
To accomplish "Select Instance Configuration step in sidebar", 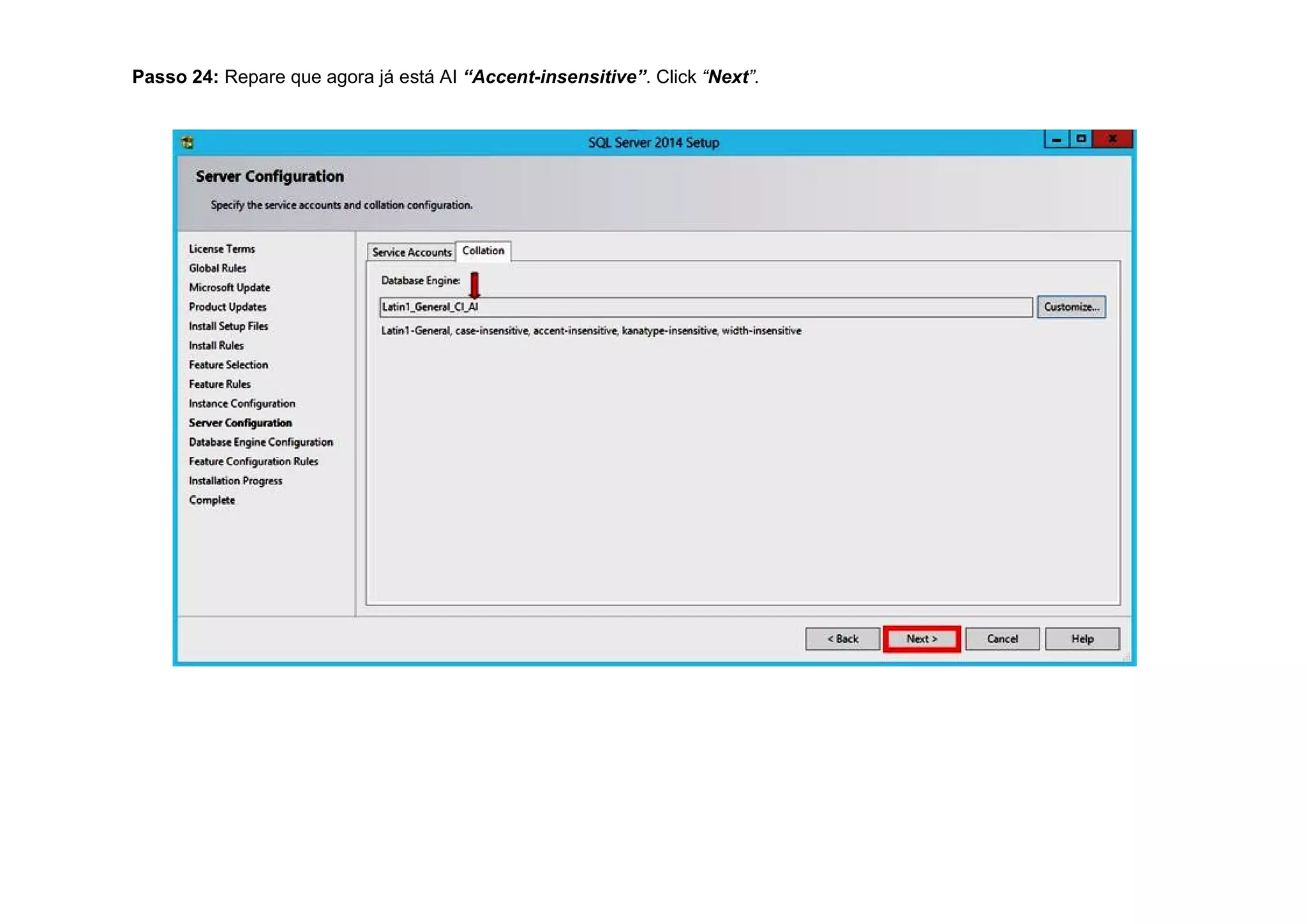I will tap(241, 403).
